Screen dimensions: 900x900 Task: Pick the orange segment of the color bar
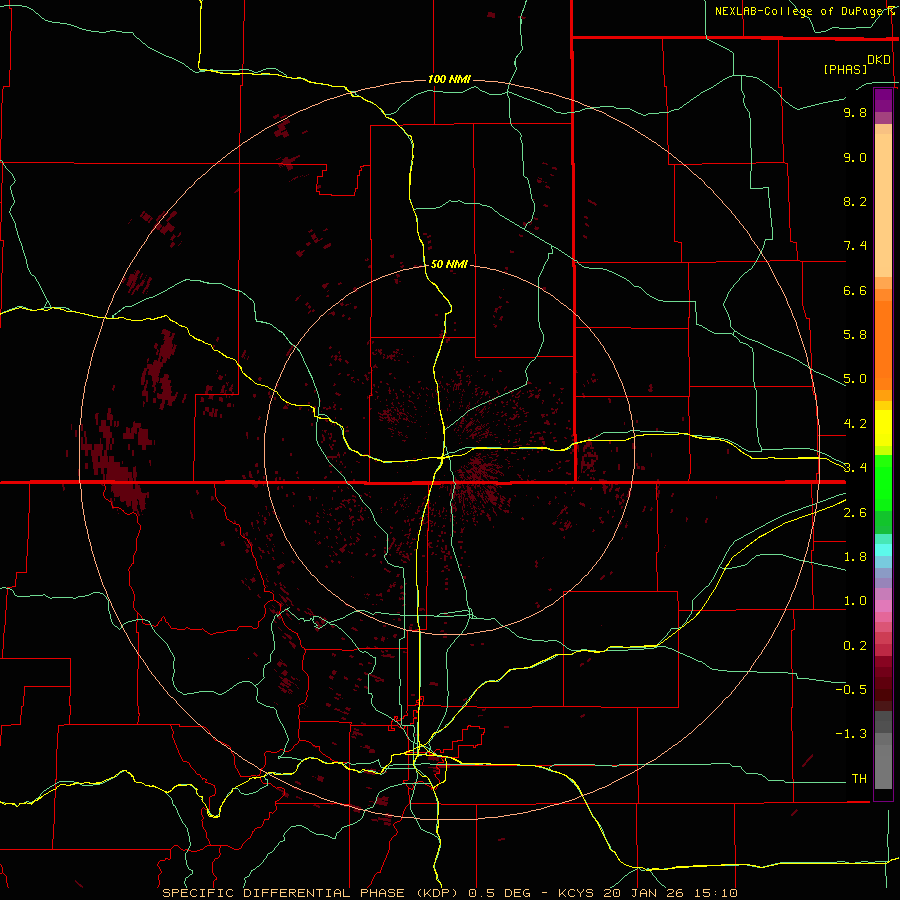coord(883,346)
